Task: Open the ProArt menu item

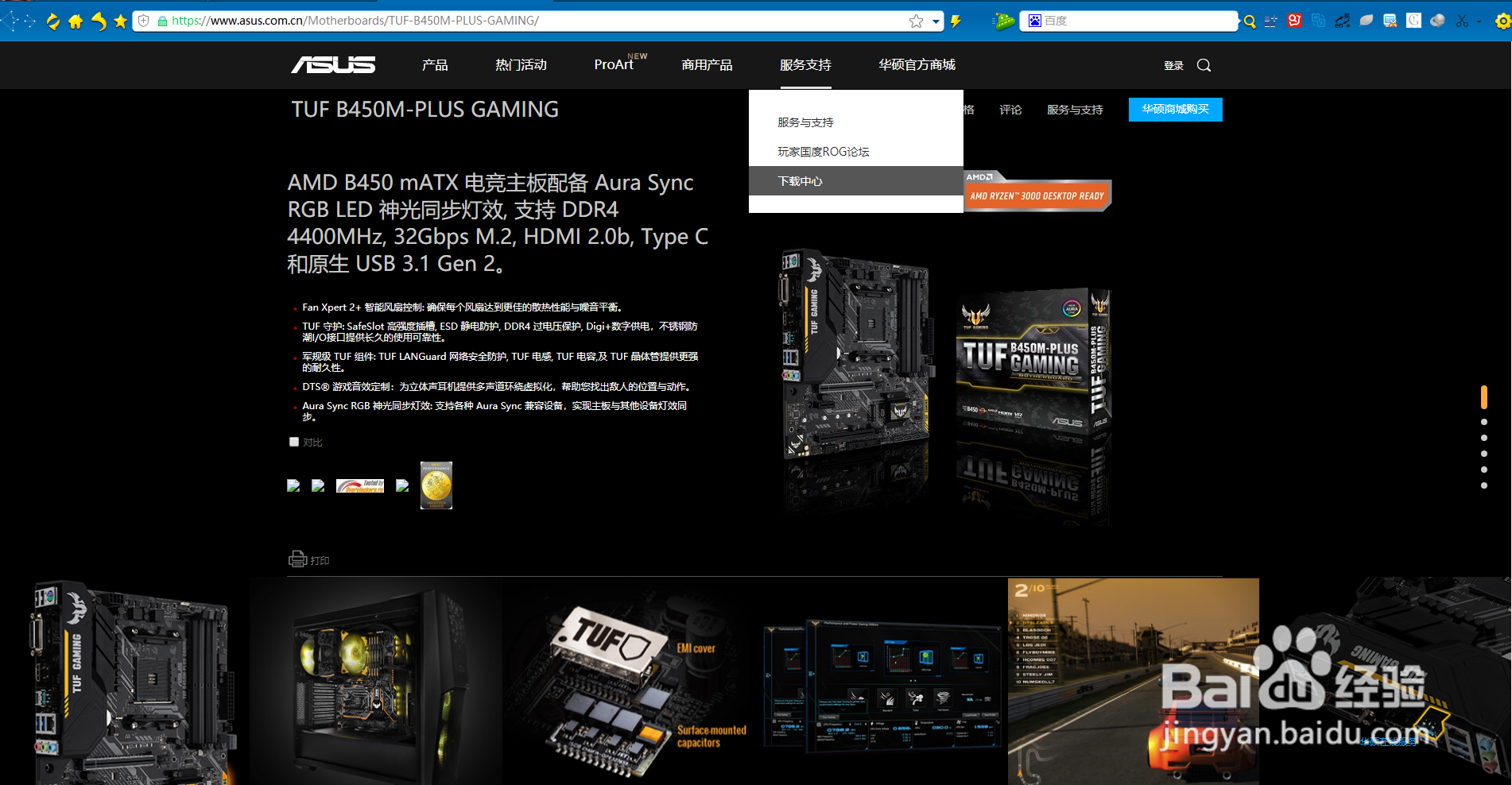Action: pos(614,64)
